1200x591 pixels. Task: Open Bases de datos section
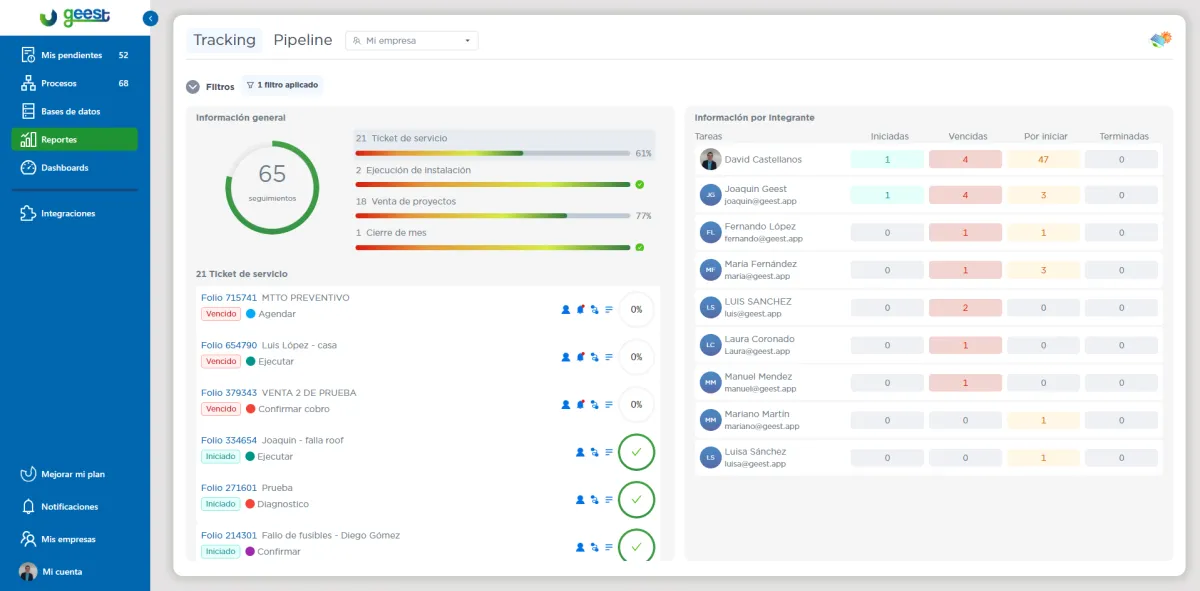tap(70, 111)
